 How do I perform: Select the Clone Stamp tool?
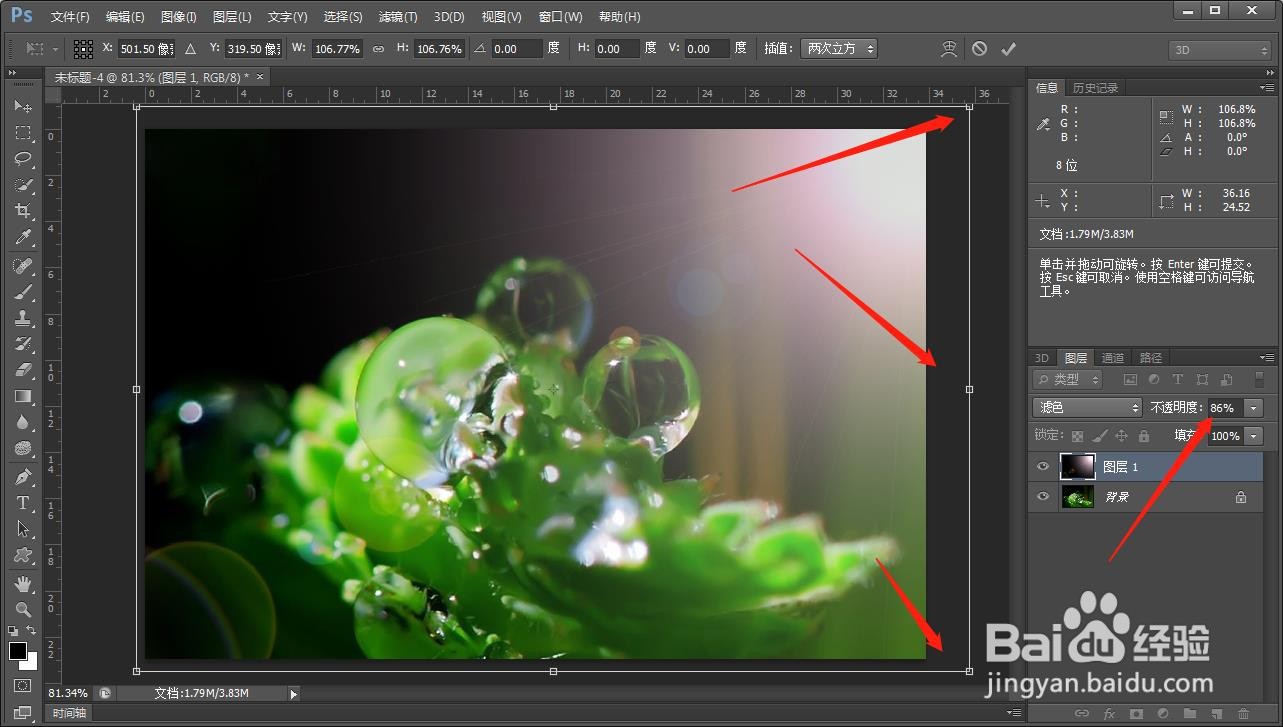click(23, 318)
